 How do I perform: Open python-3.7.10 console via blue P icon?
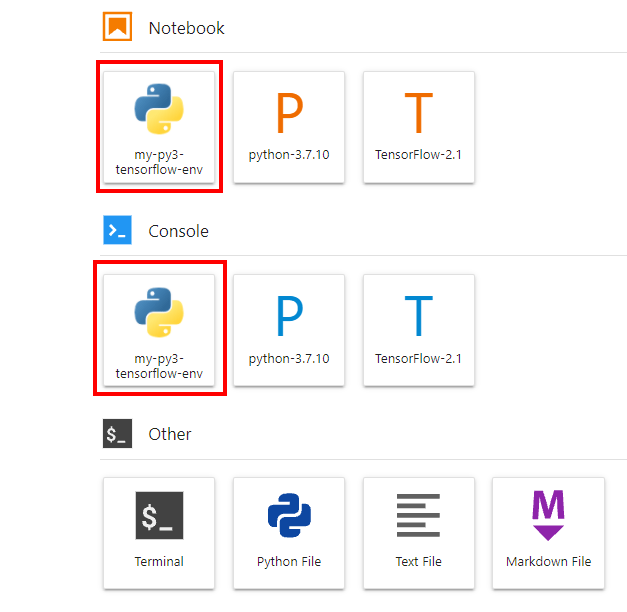pyautogui.click(x=290, y=316)
